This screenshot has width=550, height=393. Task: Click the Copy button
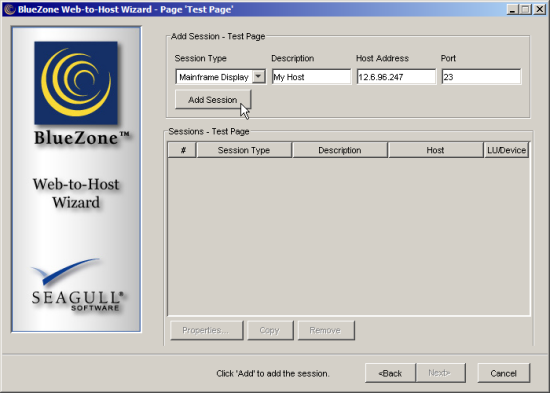click(270, 330)
